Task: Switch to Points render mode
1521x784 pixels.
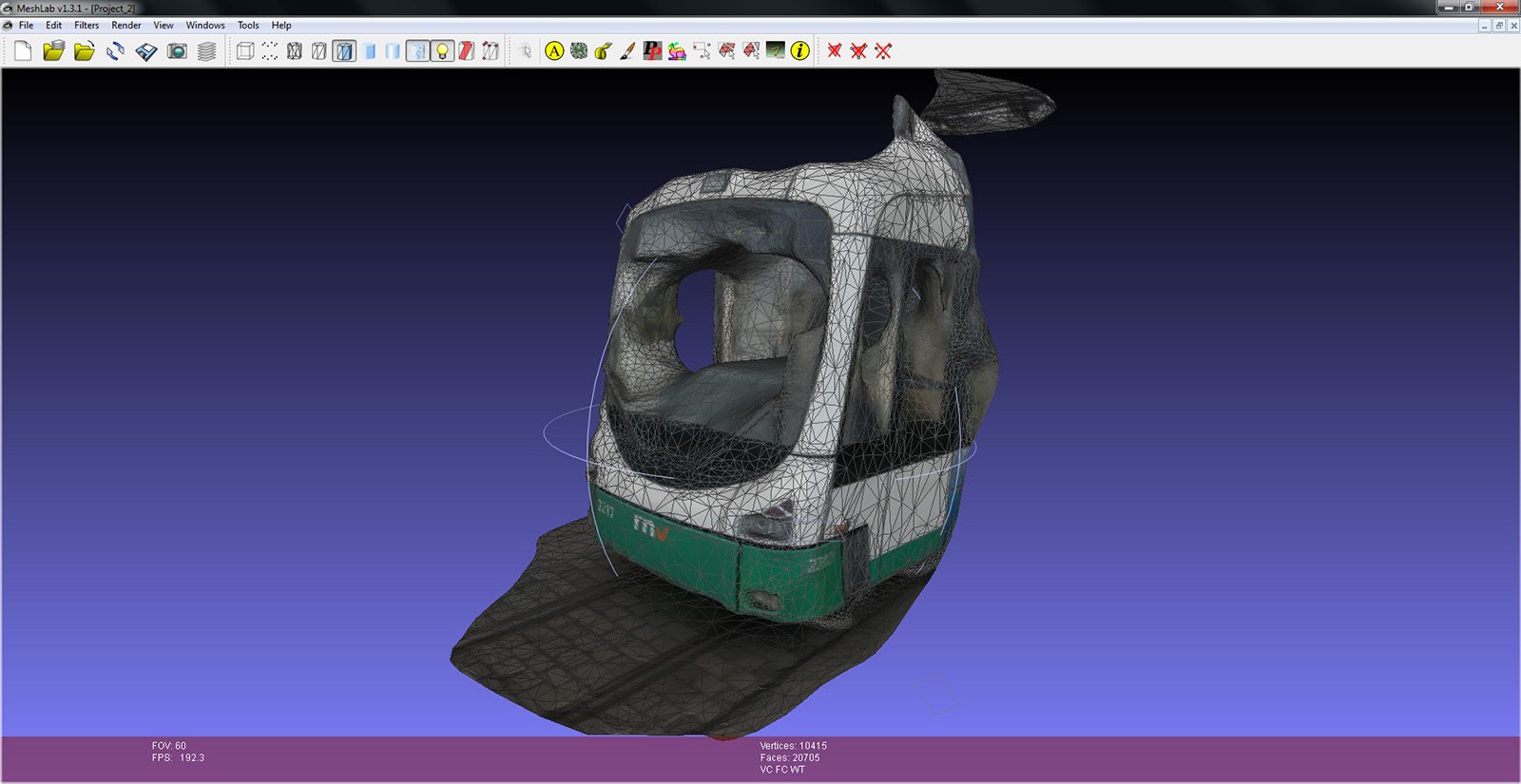Action: coord(270,51)
